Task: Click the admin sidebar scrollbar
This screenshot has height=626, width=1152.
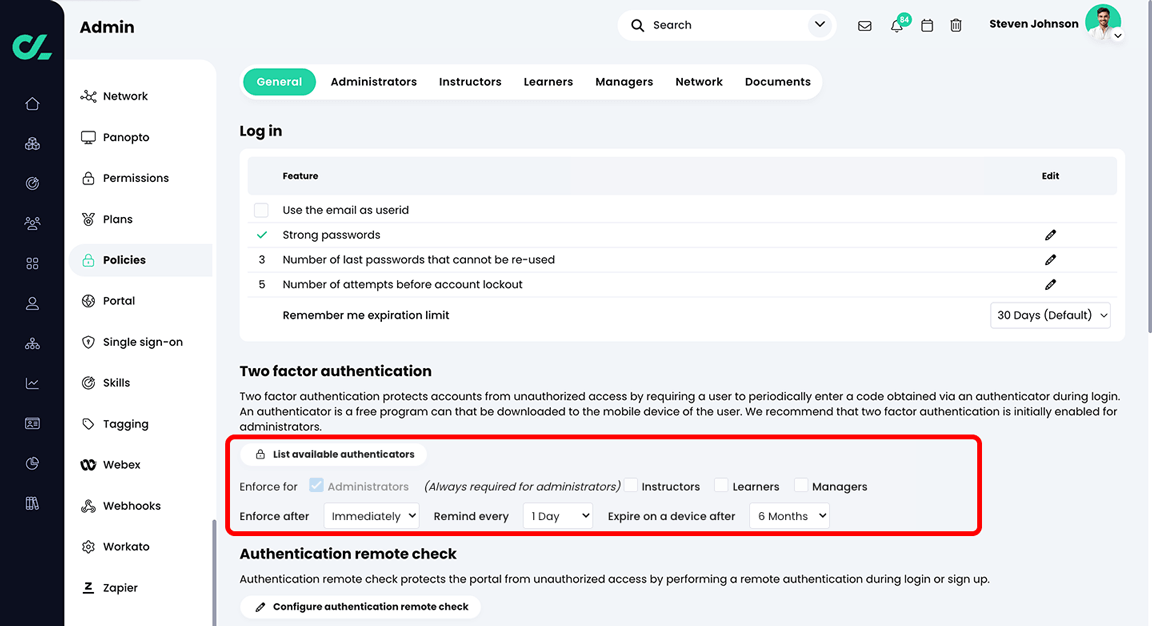Action: tap(214, 572)
